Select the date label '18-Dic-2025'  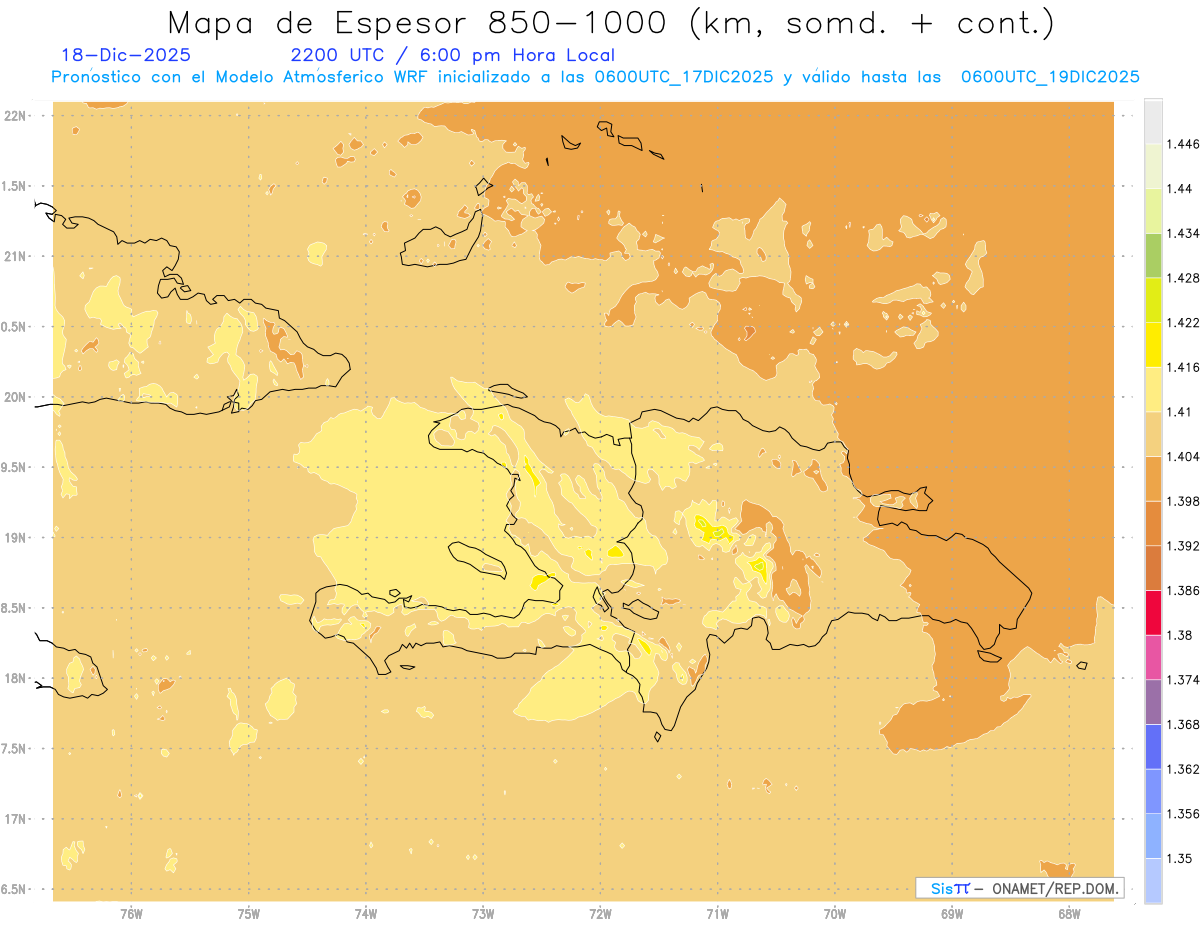click(125, 55)
